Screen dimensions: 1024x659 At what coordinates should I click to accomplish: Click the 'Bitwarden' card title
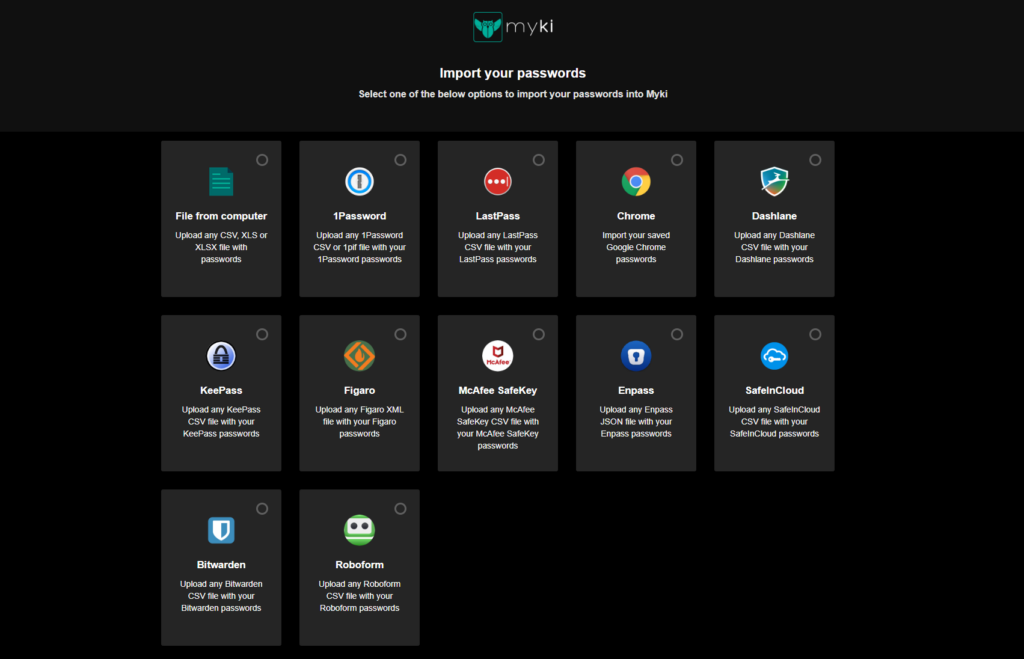point(221,565)
